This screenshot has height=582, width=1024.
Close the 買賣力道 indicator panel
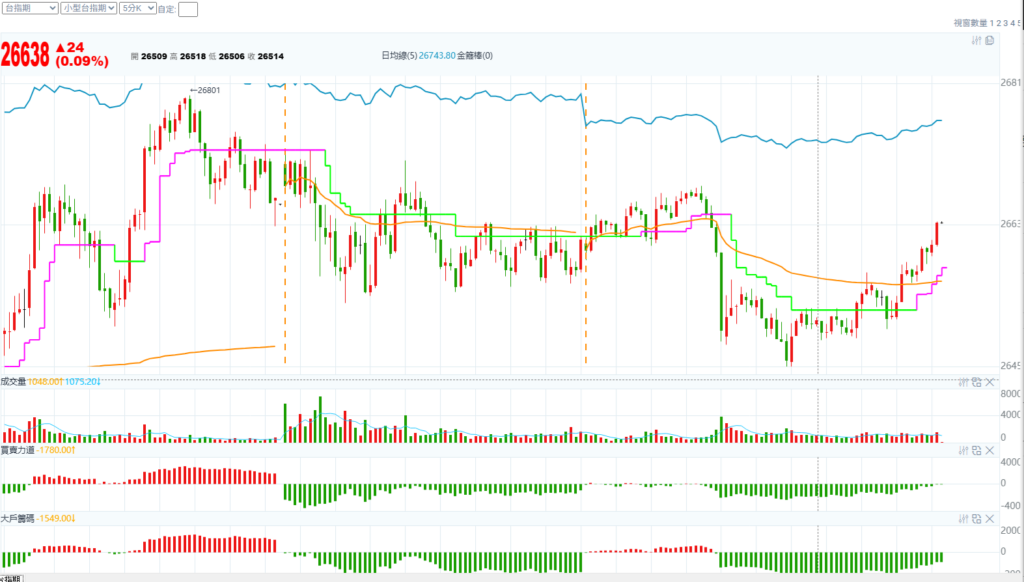click(989, 451)
